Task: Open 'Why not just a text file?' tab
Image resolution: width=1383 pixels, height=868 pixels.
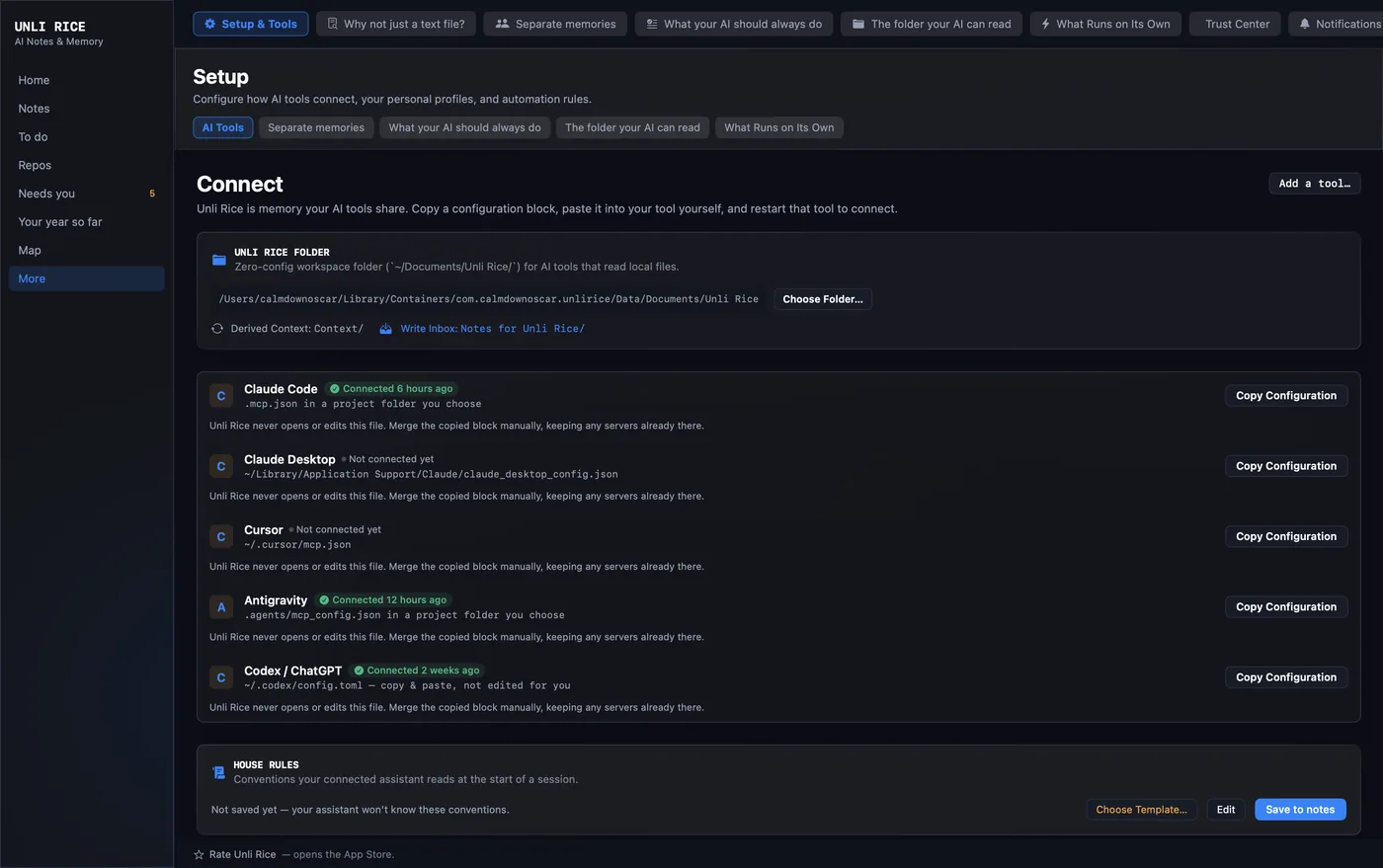Action: [396, 24]
